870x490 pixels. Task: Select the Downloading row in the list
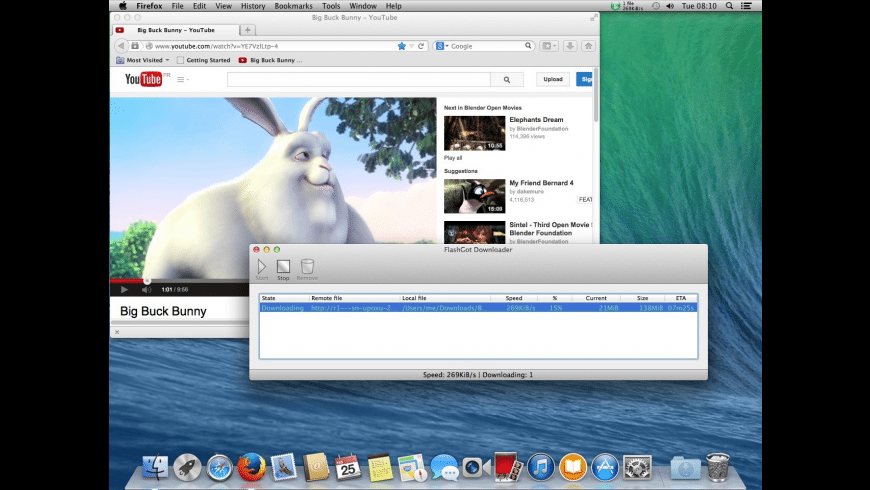(478, 308)
